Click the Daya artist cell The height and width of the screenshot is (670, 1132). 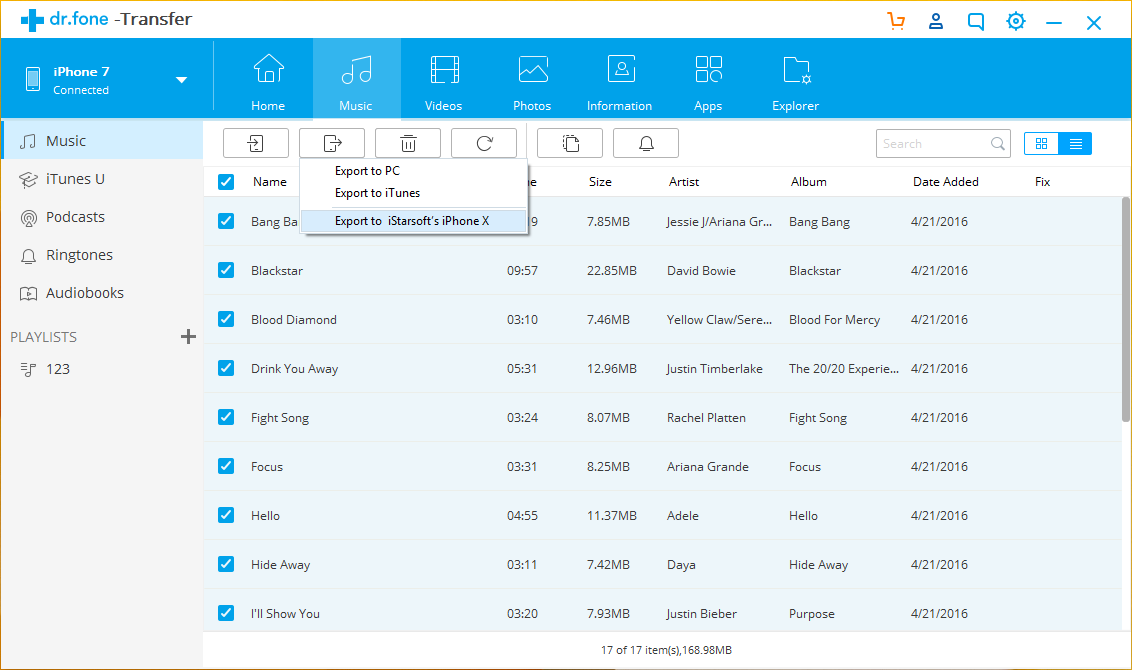click(x=682, y=565)
